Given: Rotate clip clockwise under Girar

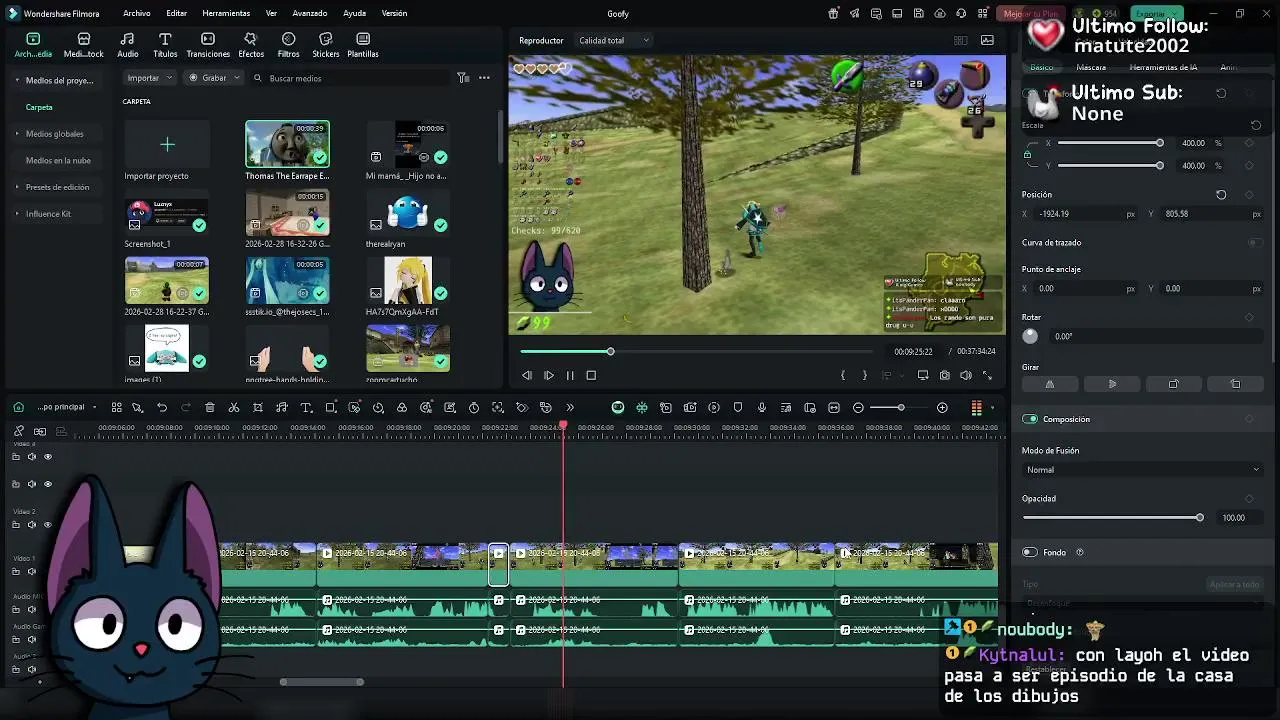Looking at the screenshot, I should 1173,384.
